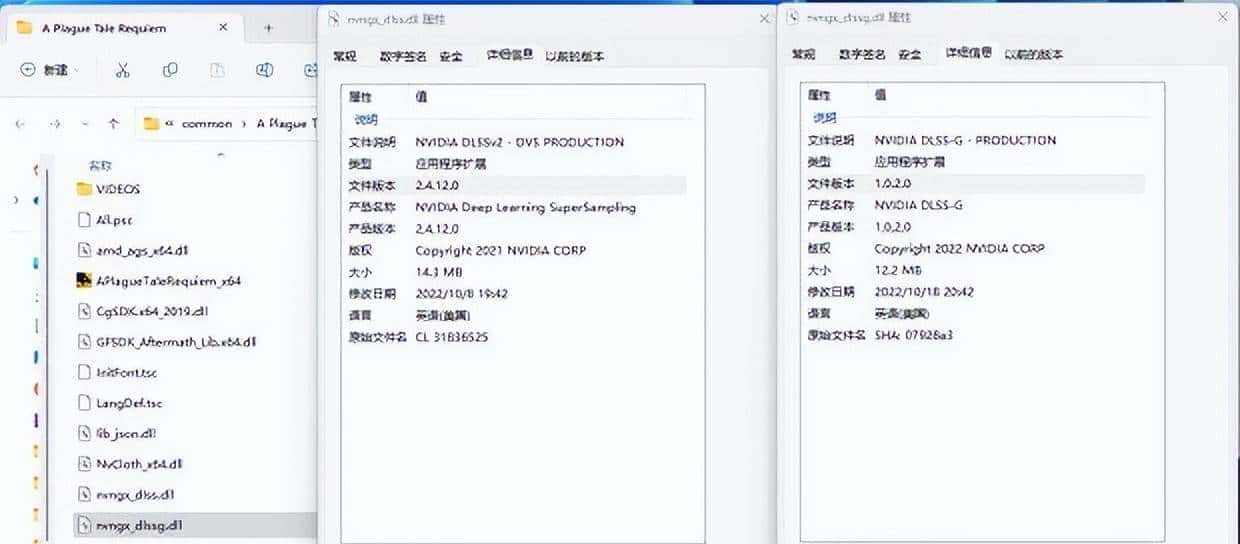Open Security (安全) tab in nvngx_dlss.dll properties

point(452,56)
